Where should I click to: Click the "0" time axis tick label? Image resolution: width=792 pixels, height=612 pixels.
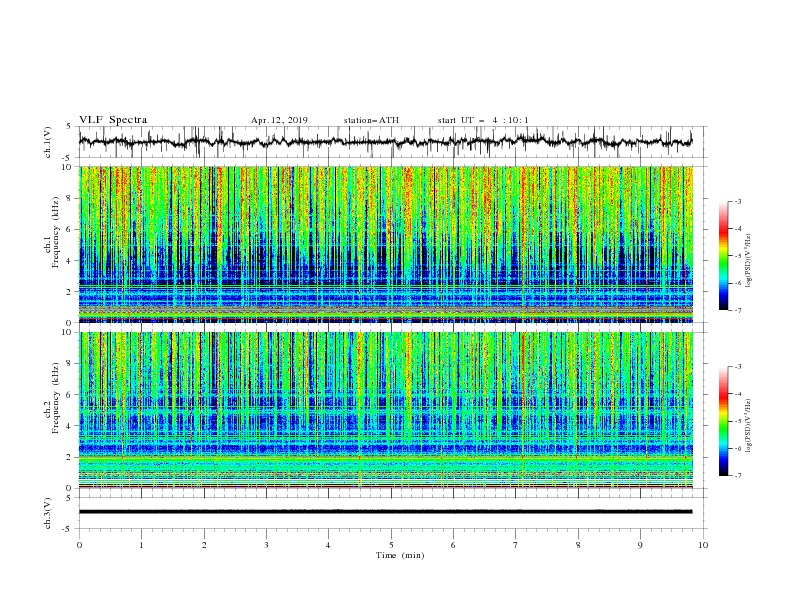coord(79,545)
